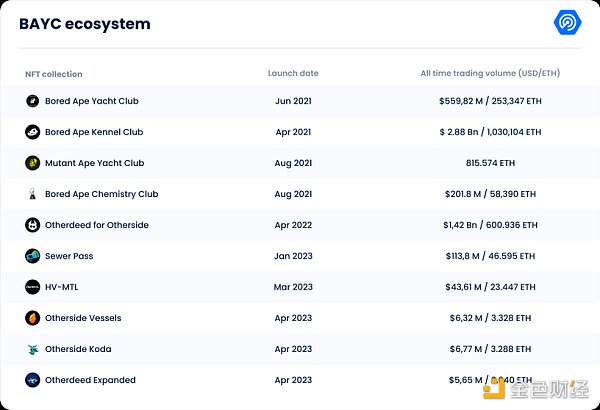Click the Bored Ape Chemistry Club icon
The width and height of the screenshot is (600, 410).
[33, 194]
